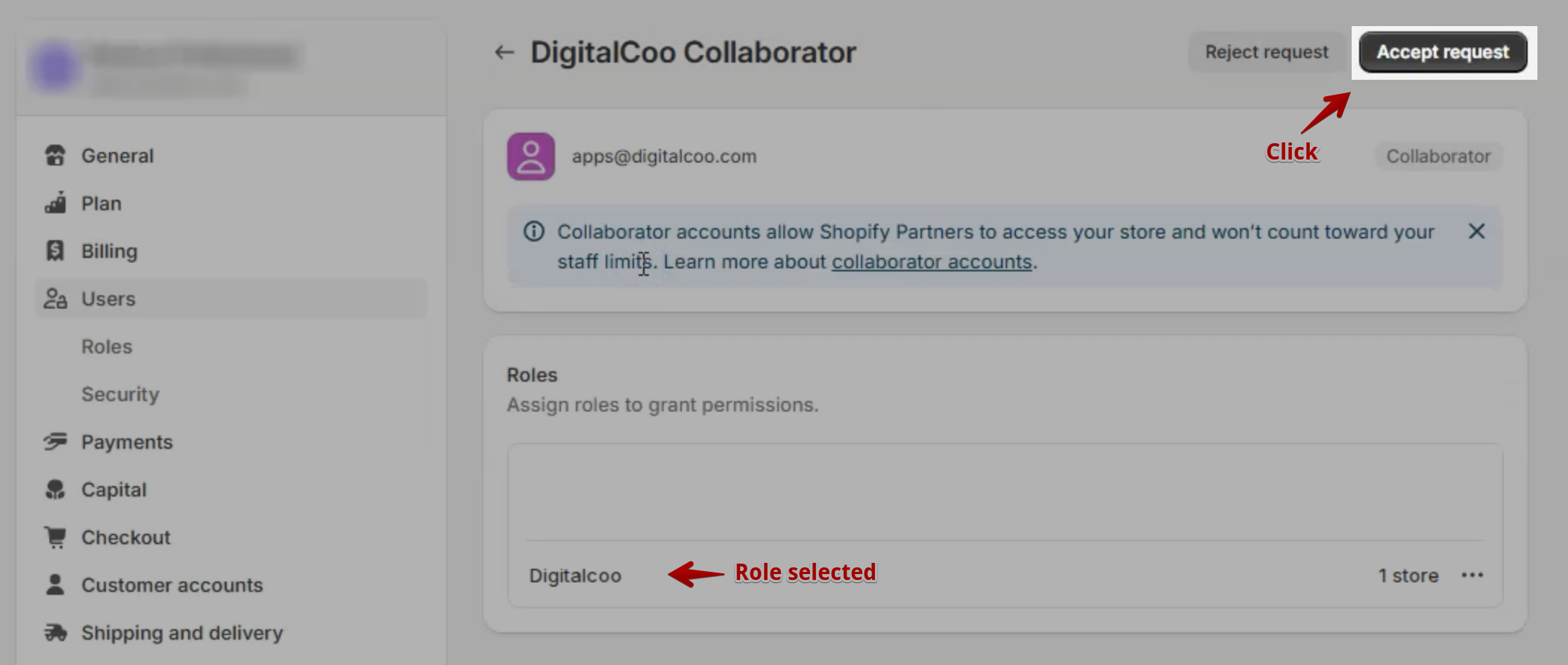Click the Digitalcoo role row
Image resolution: width=1568 pixels, height=665 pixels.
click(x=1006, y=575)
